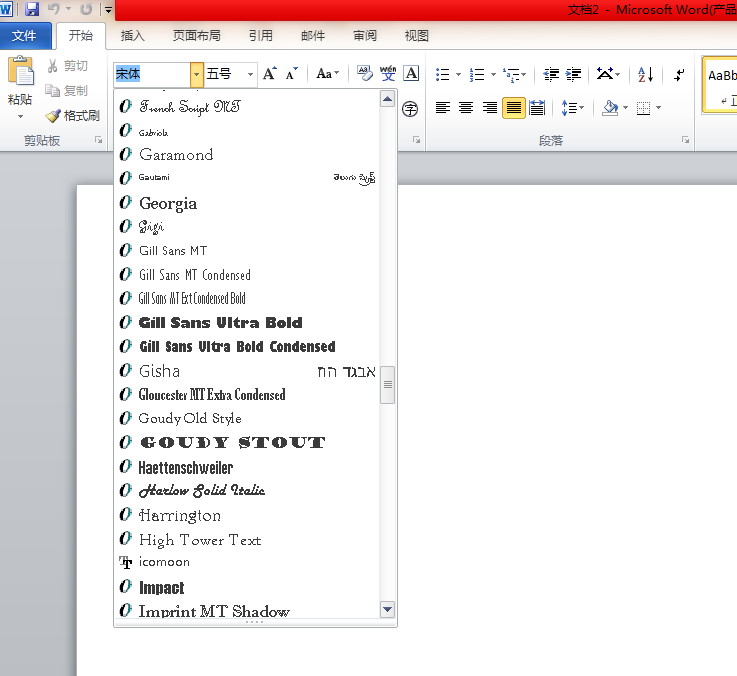Click the Save icon in quick access toolbar
The width and height of the screenshot is (737, 676).
coord(32,9)
